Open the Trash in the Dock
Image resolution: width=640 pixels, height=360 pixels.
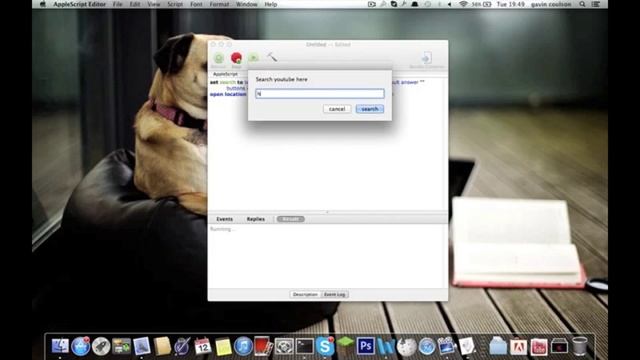tap(580, 347)
